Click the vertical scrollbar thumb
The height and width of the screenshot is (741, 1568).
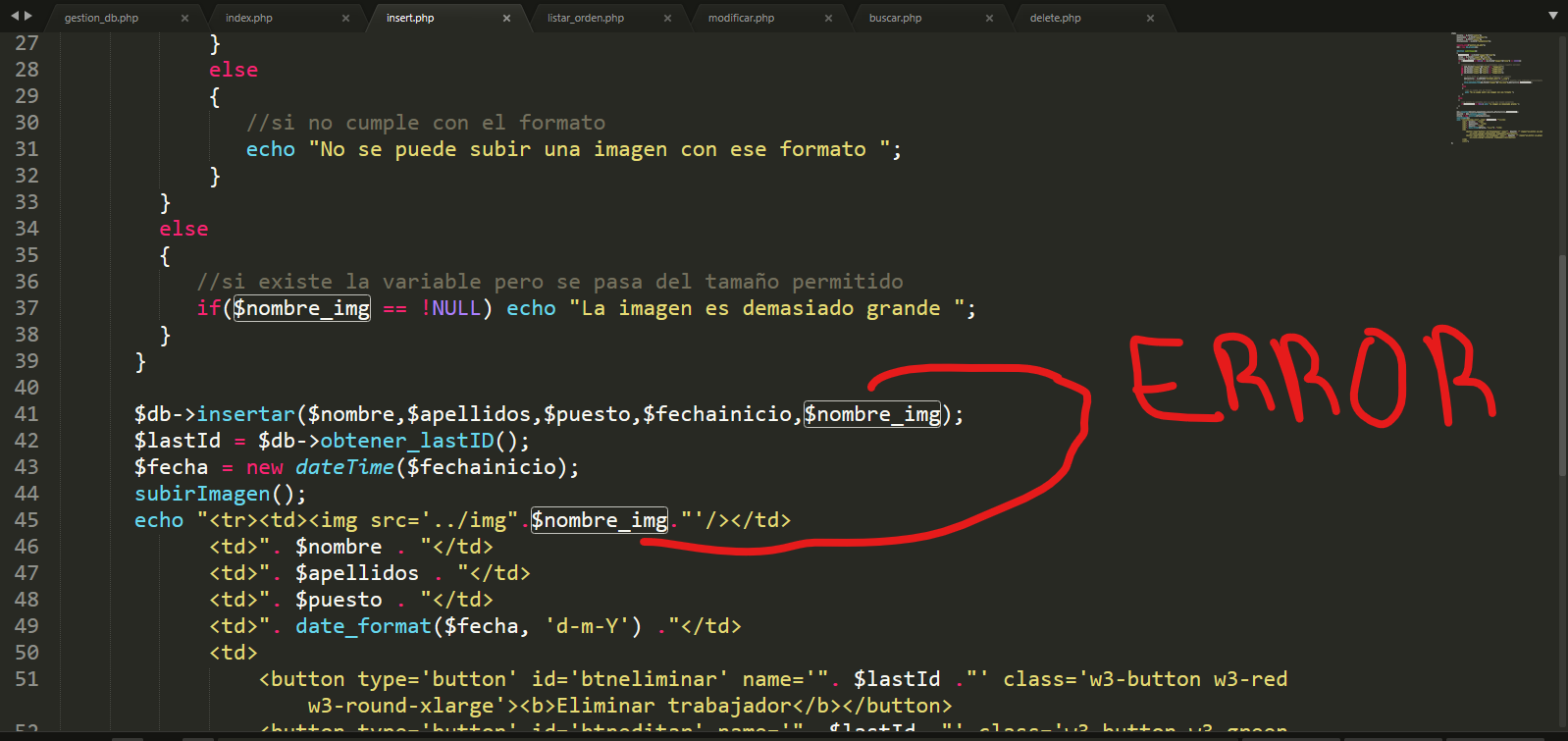tap(1562, 366)
